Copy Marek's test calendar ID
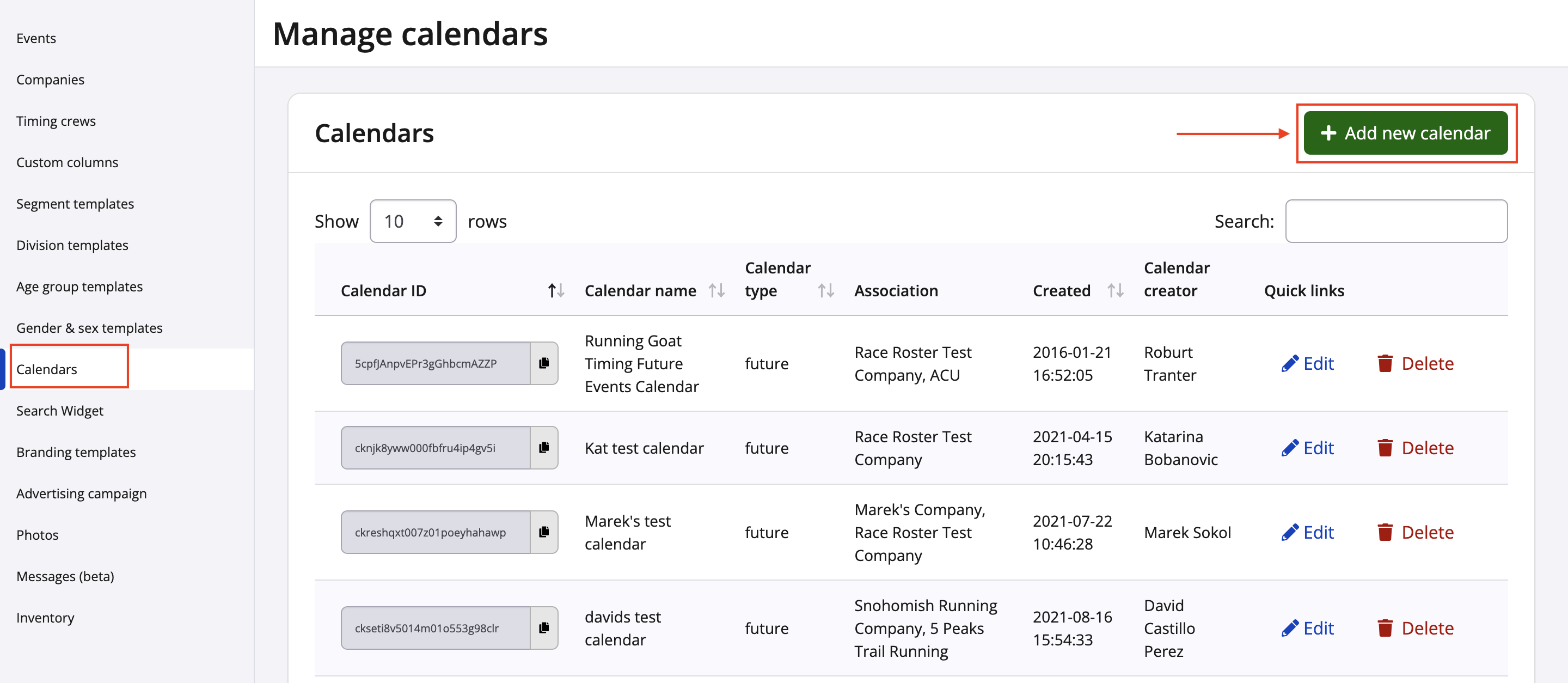Image resolution: width=1568 pixels, height=683 pixels. (x=543, y=532)
